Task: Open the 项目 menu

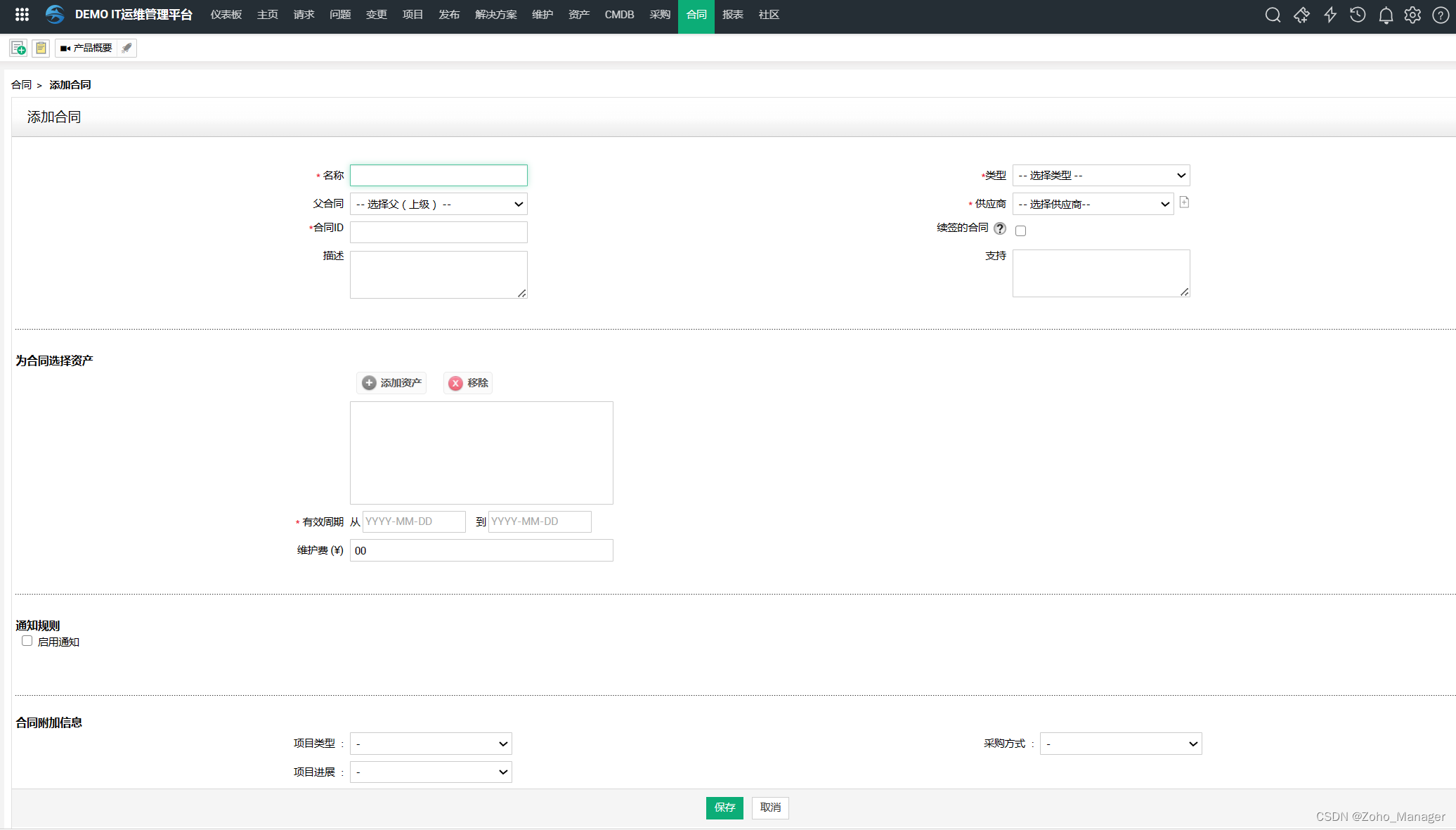Action: tap(413, 15)
